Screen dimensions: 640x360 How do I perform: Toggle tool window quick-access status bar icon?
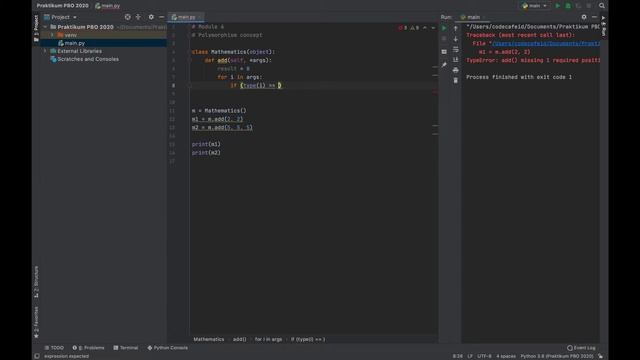[37, 356]
